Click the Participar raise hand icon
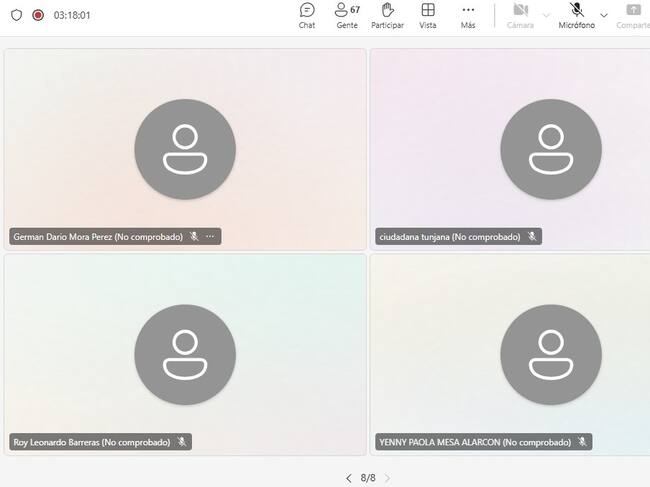 tap(387, 15)
